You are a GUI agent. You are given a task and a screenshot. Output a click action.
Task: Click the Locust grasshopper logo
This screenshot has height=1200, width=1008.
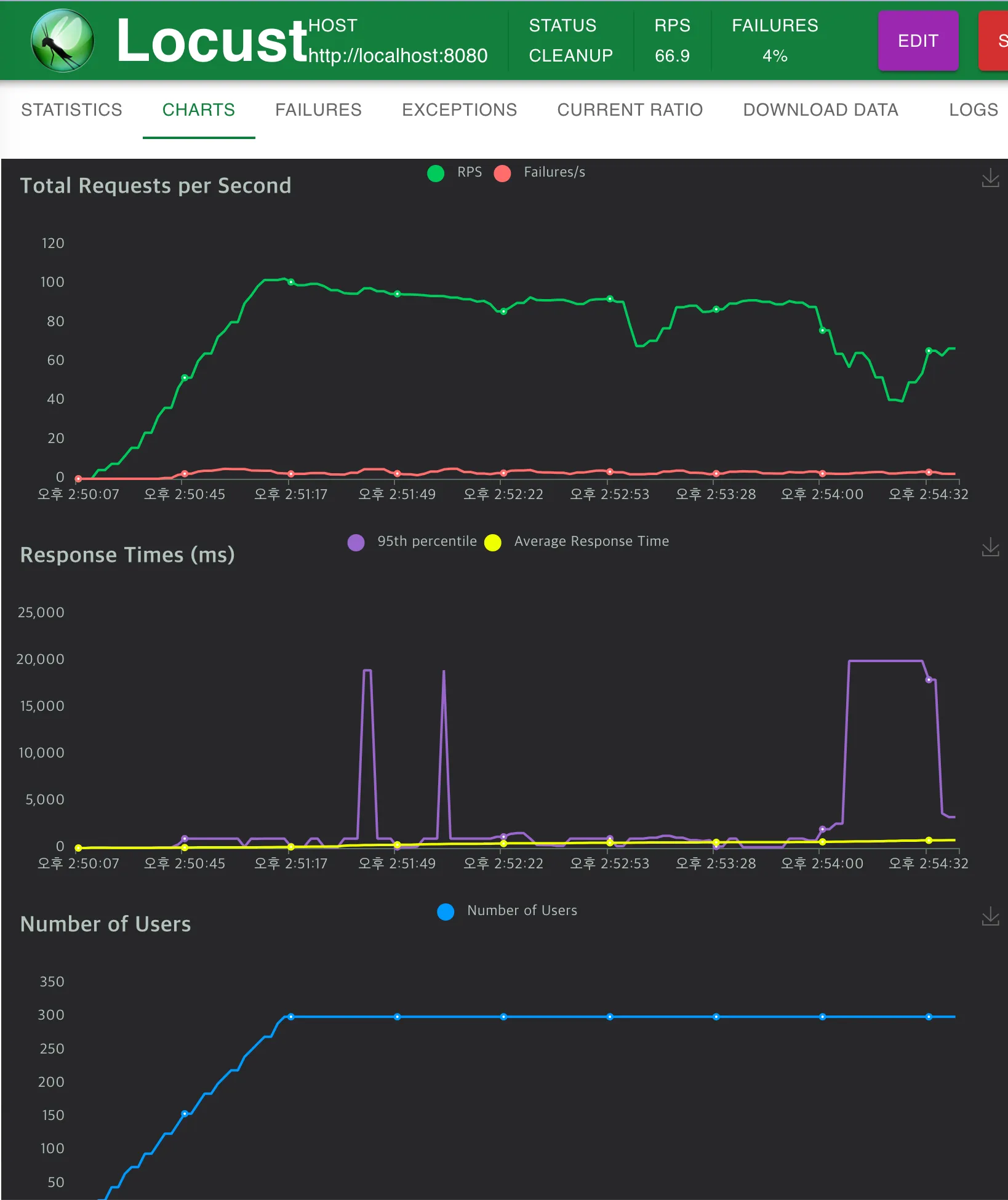click(x=62, y=41)
